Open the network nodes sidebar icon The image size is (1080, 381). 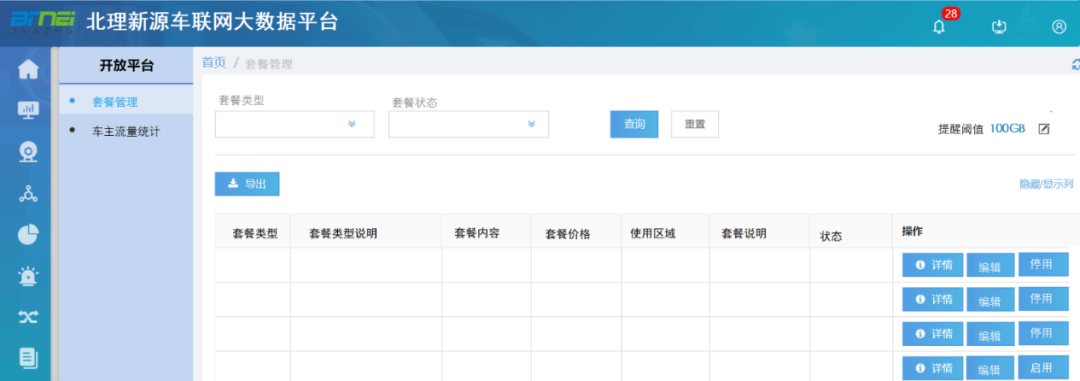[28, 194]
